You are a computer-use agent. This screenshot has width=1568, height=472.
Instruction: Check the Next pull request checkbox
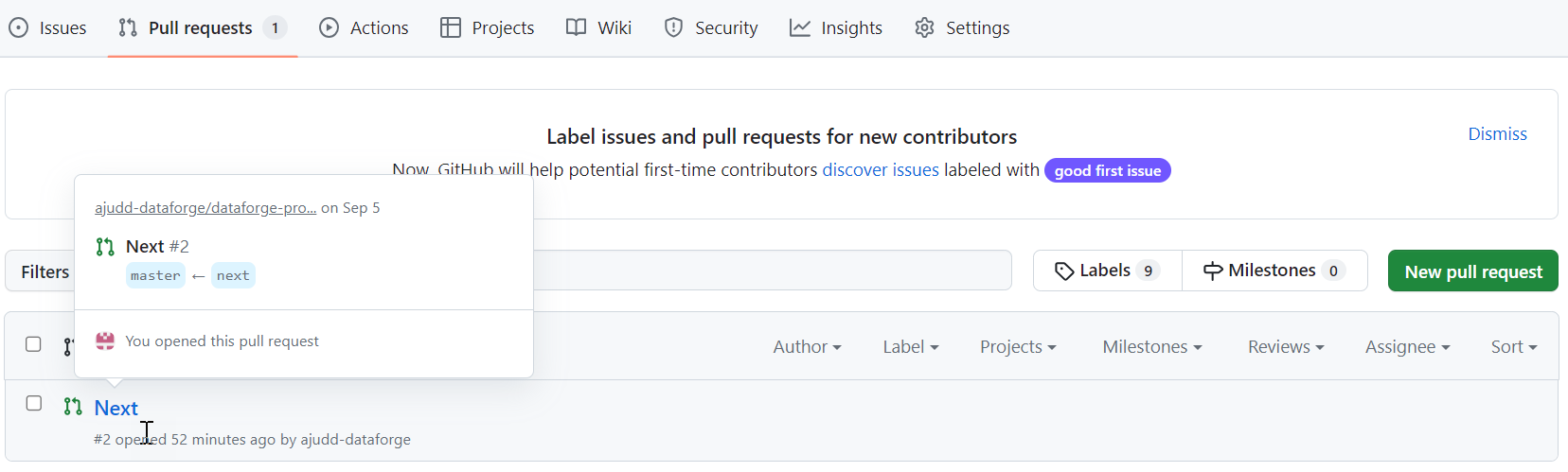point(33,403)
